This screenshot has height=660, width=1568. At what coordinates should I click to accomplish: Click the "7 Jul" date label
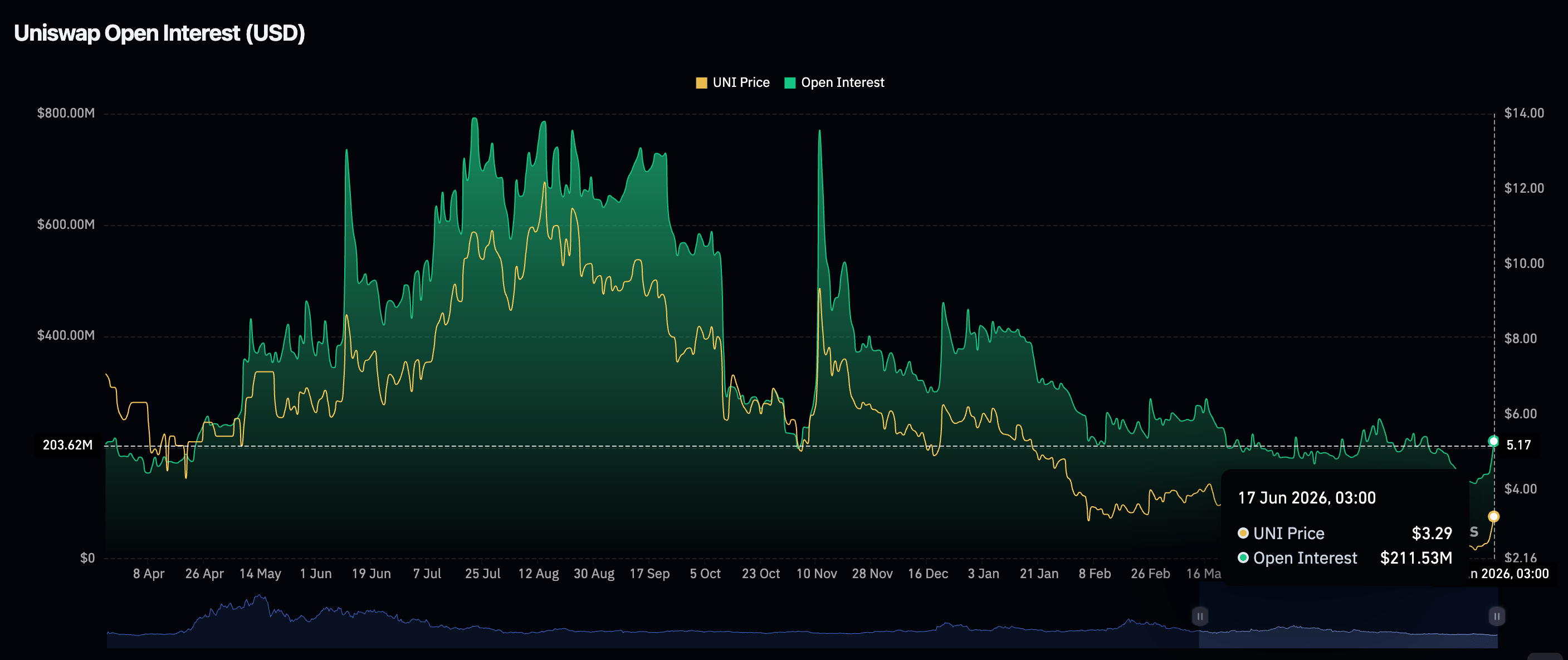click(427, 574)
